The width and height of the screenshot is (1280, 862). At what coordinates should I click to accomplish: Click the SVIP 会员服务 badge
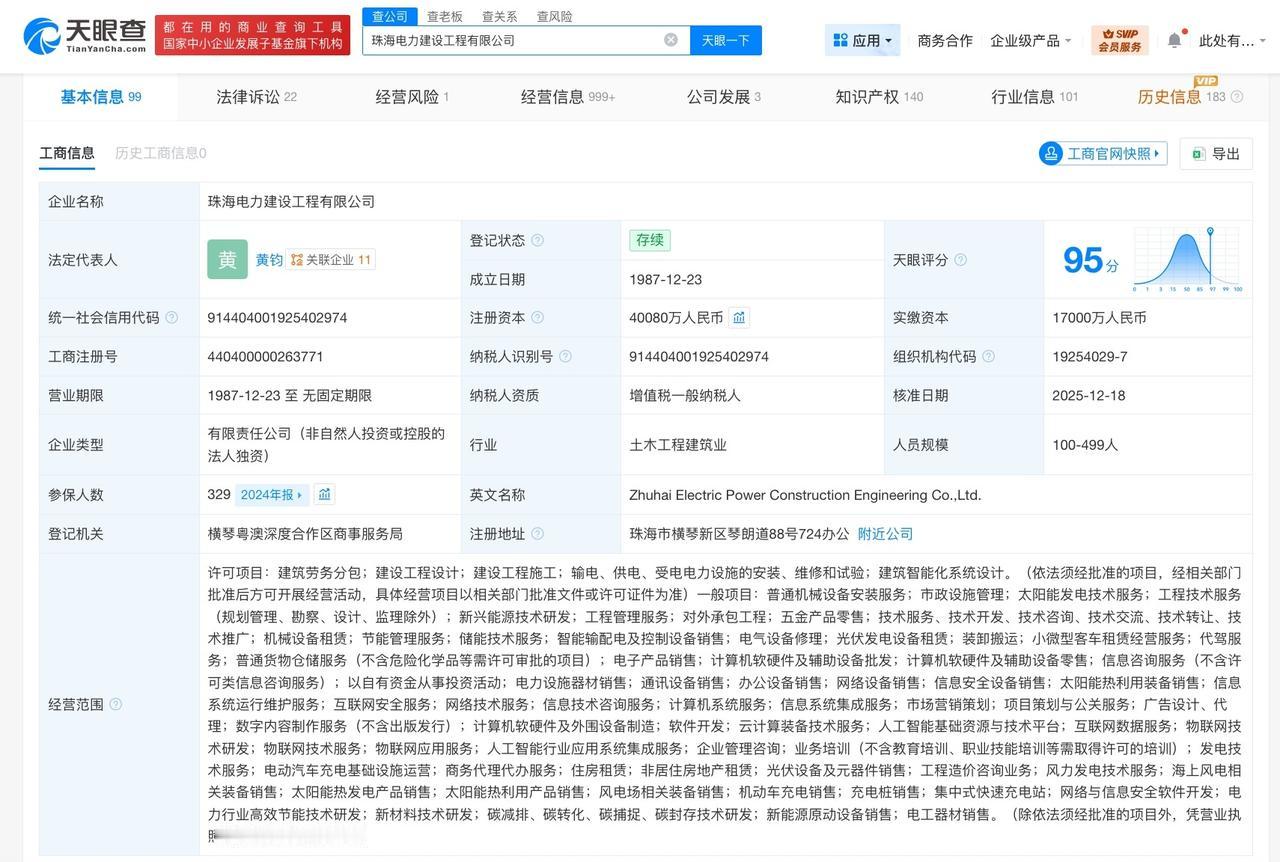pyautogui.click(x=1119, y=41)
